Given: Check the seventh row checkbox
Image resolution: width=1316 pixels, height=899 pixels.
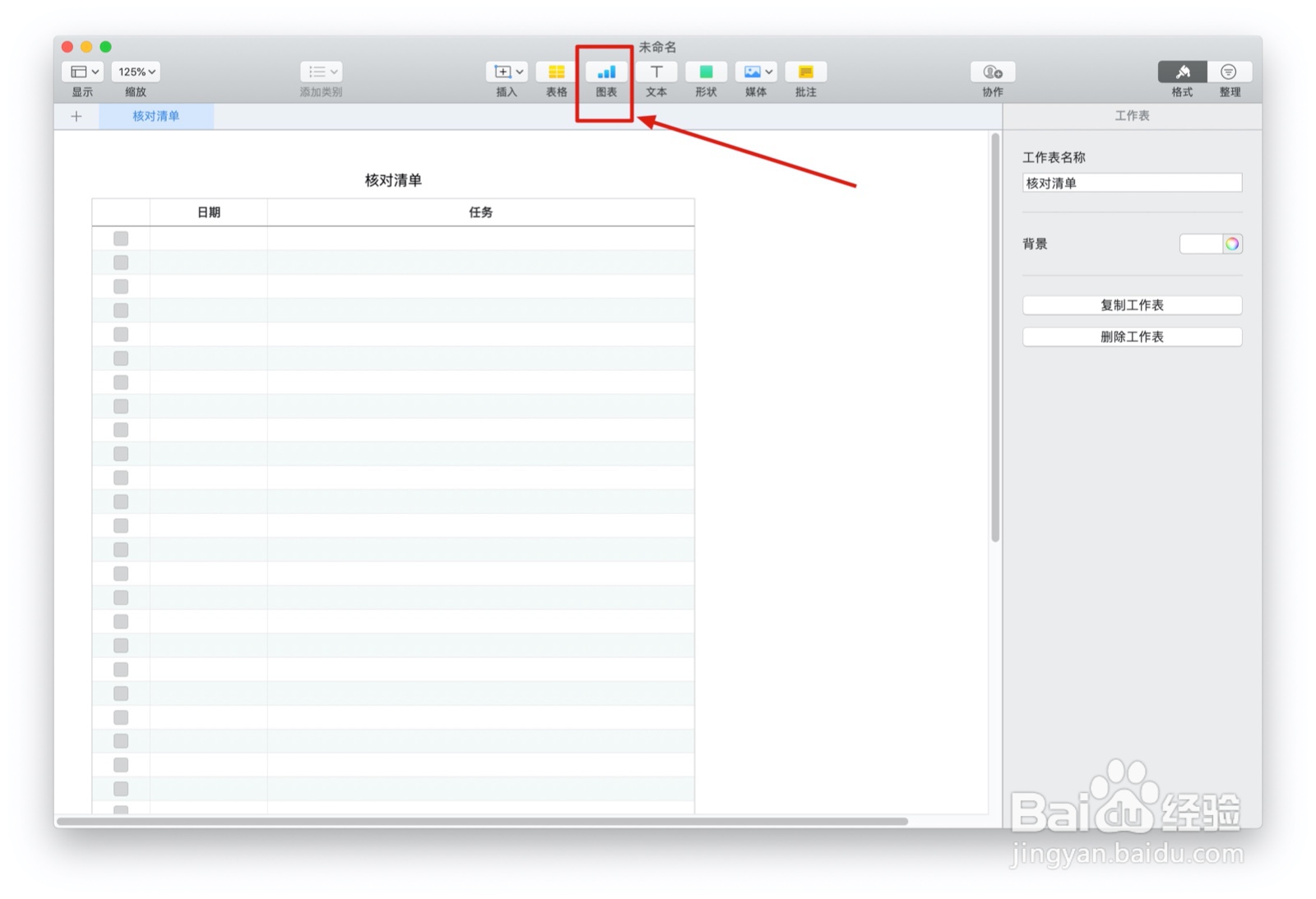Looking at the screenshot, I should [121, 382].
